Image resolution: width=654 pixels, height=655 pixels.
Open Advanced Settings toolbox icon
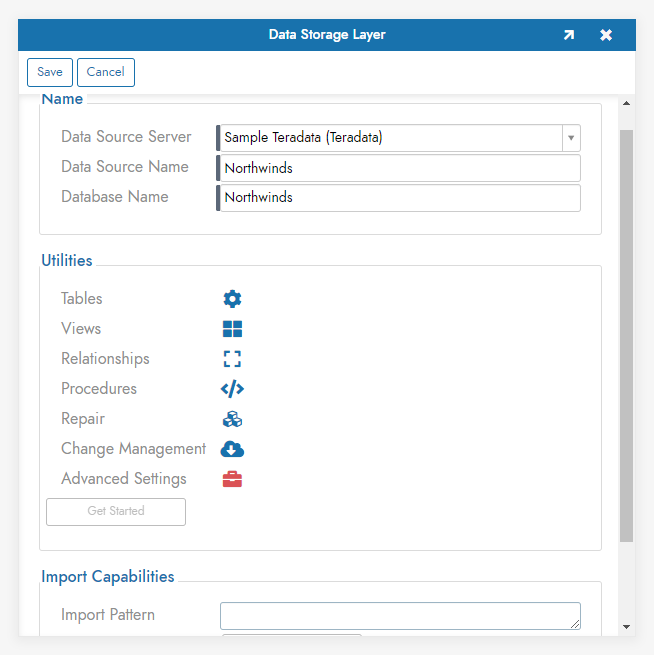[x=232, y=479]
